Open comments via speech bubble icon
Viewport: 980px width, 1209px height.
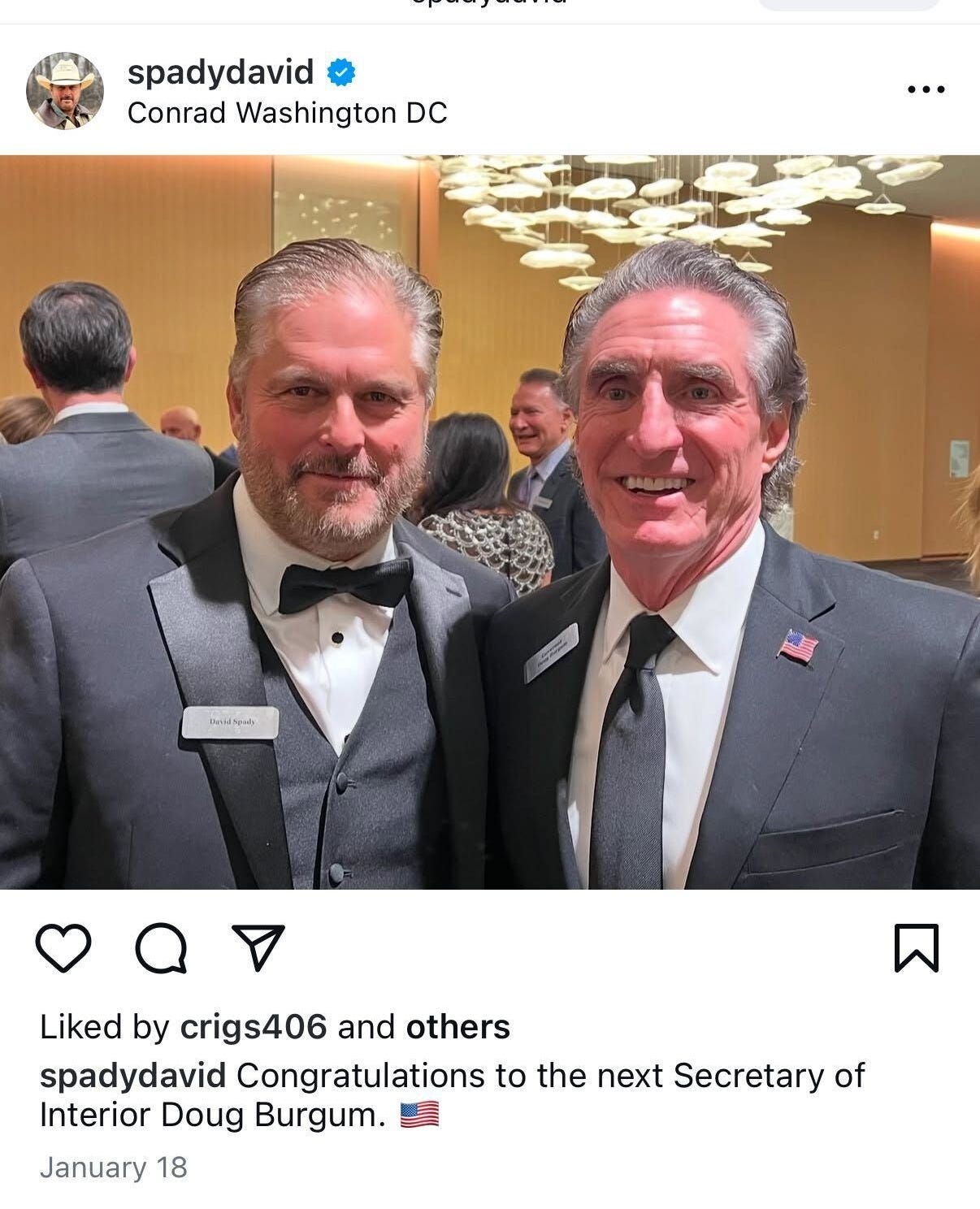point(161,948)
